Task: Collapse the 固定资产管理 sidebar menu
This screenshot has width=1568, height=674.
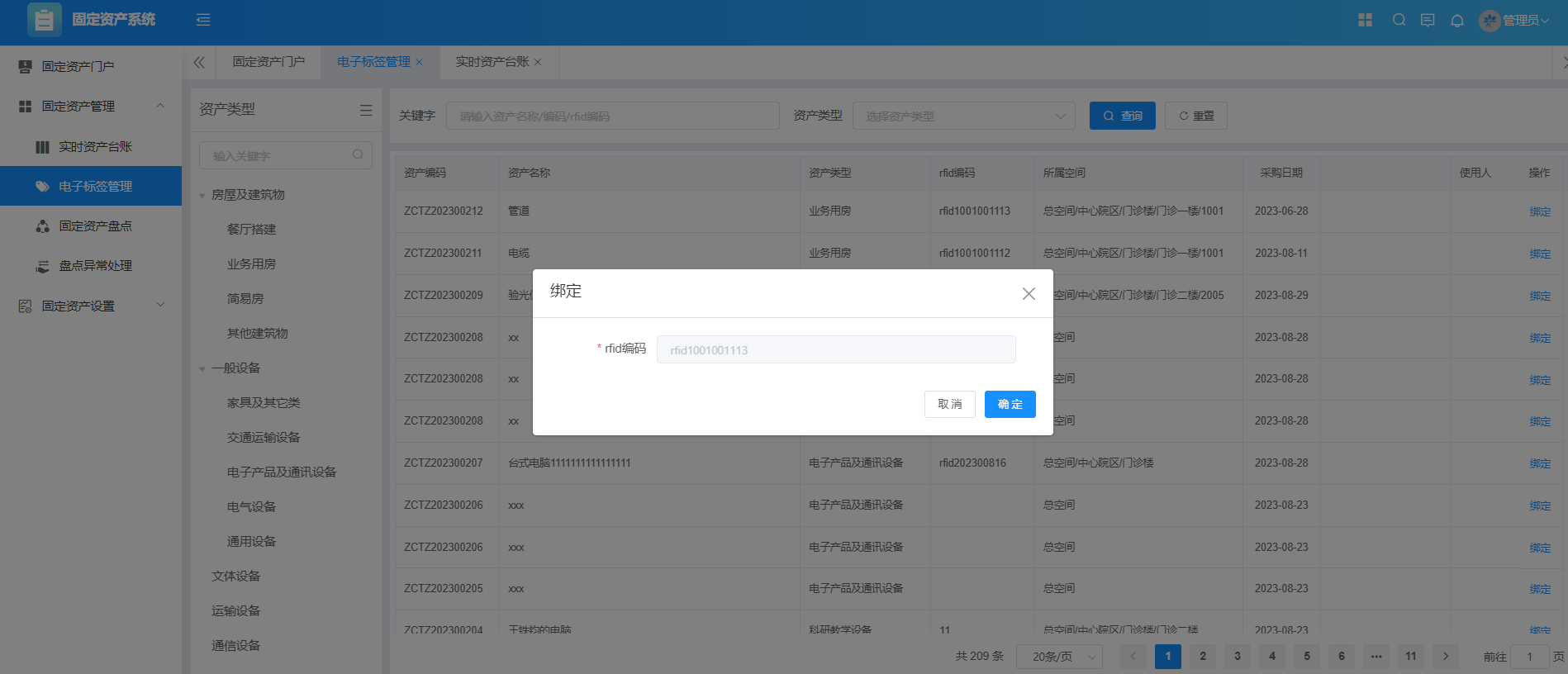Action: click(160, 106)
